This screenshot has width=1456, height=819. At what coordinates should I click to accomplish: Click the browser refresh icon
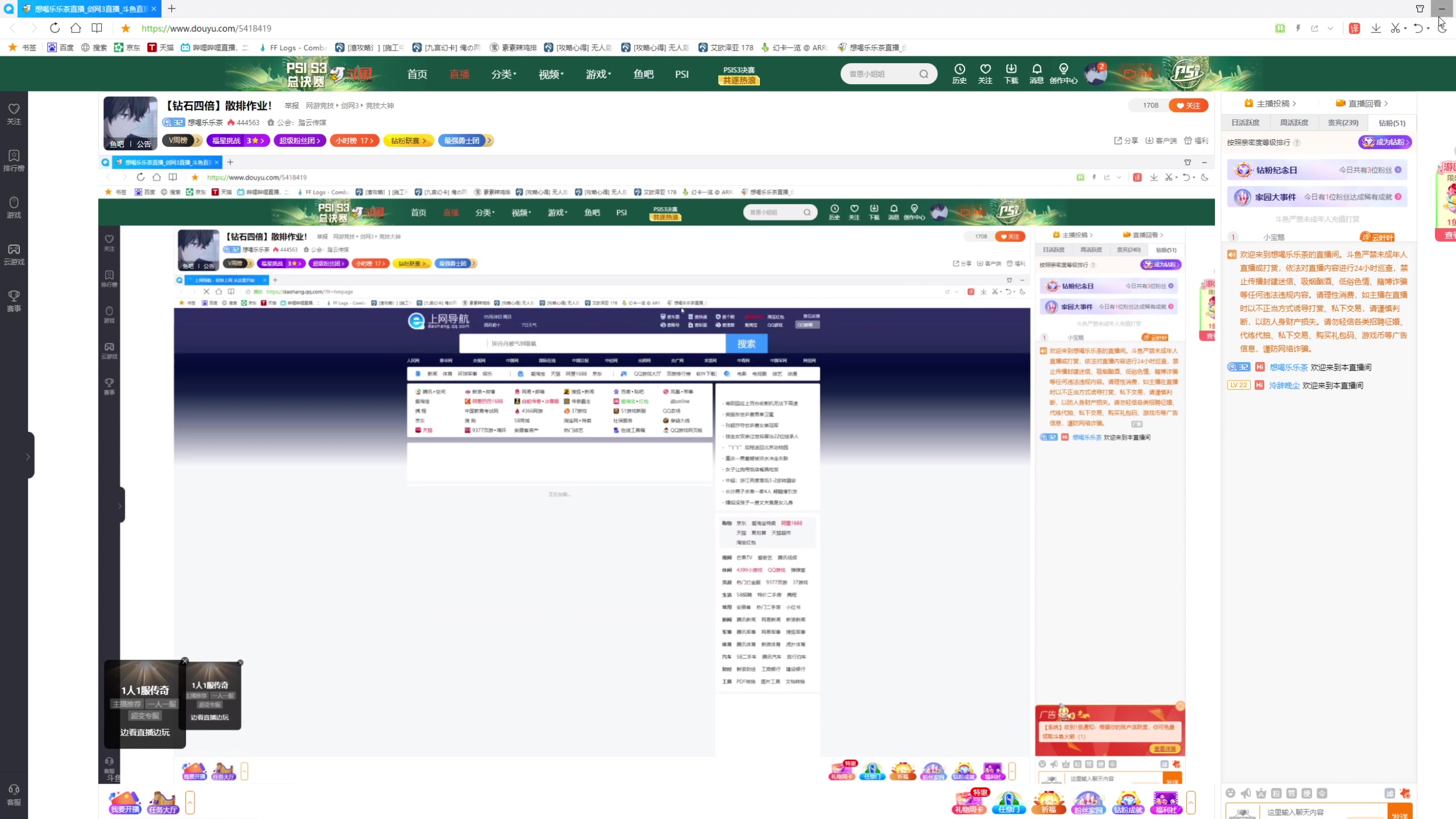click(55, 28)
